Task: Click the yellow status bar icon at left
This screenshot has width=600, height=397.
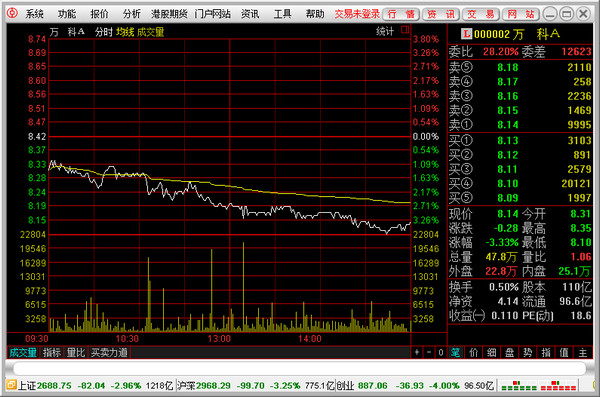Action: point(11,385)
